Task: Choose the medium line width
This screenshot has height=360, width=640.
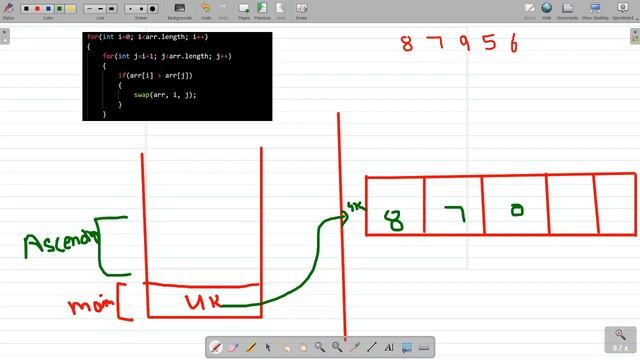Action: (x=100, y=9)
